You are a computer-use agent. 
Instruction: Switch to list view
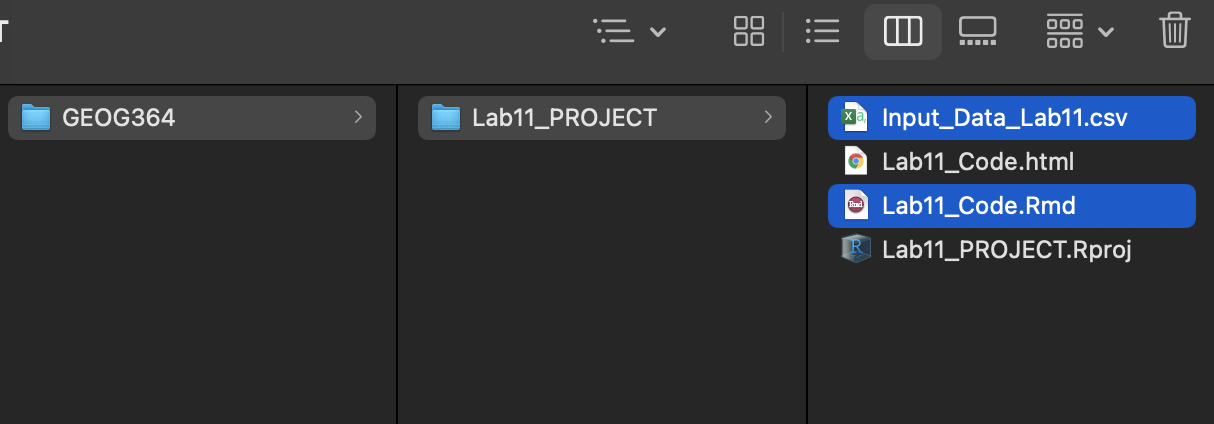[822, 31]
